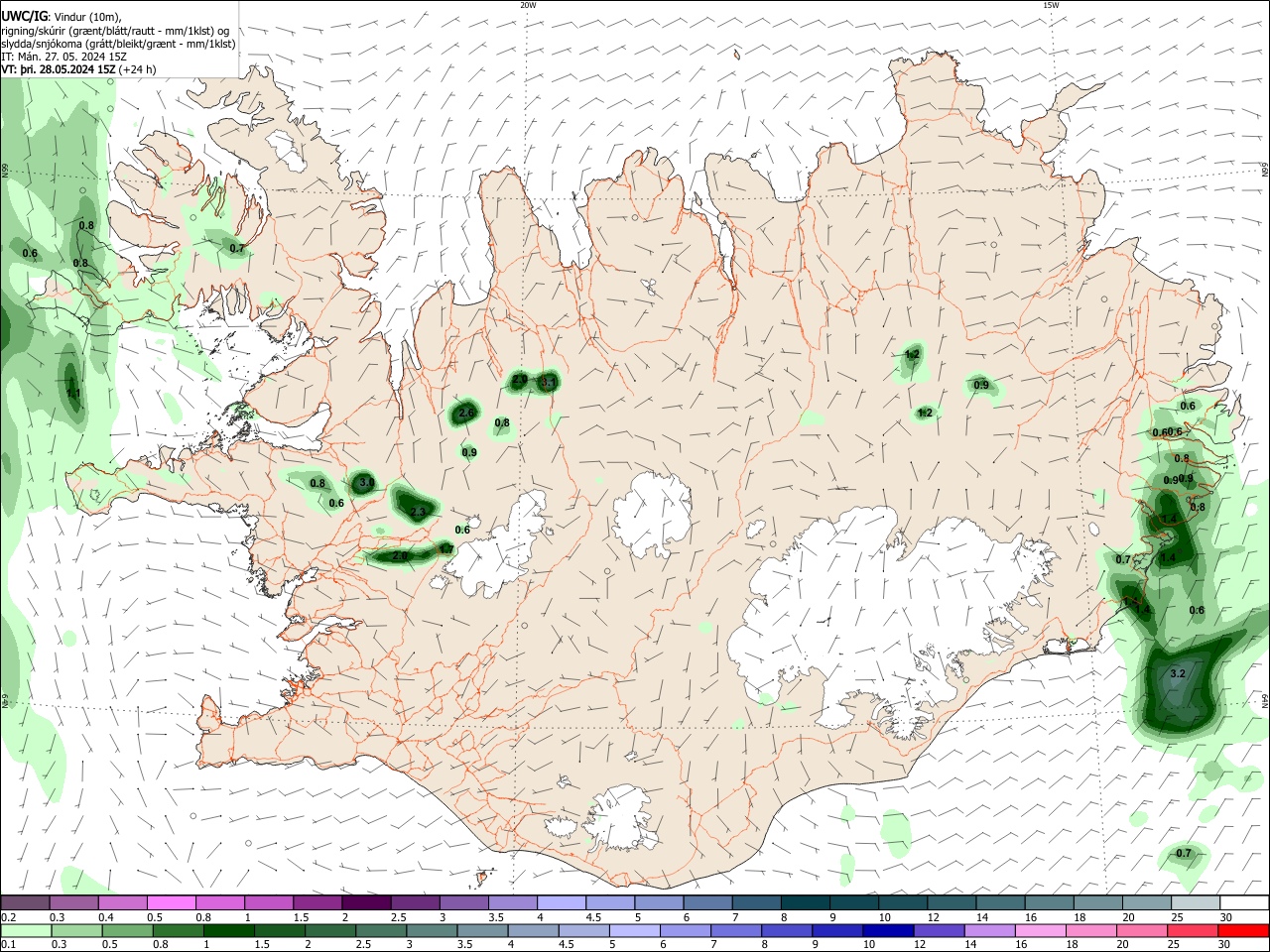The width and height of the screenshot is (1270, 952).
Task: Click the 20W longitude label
Action: click(x=528, y=5)
